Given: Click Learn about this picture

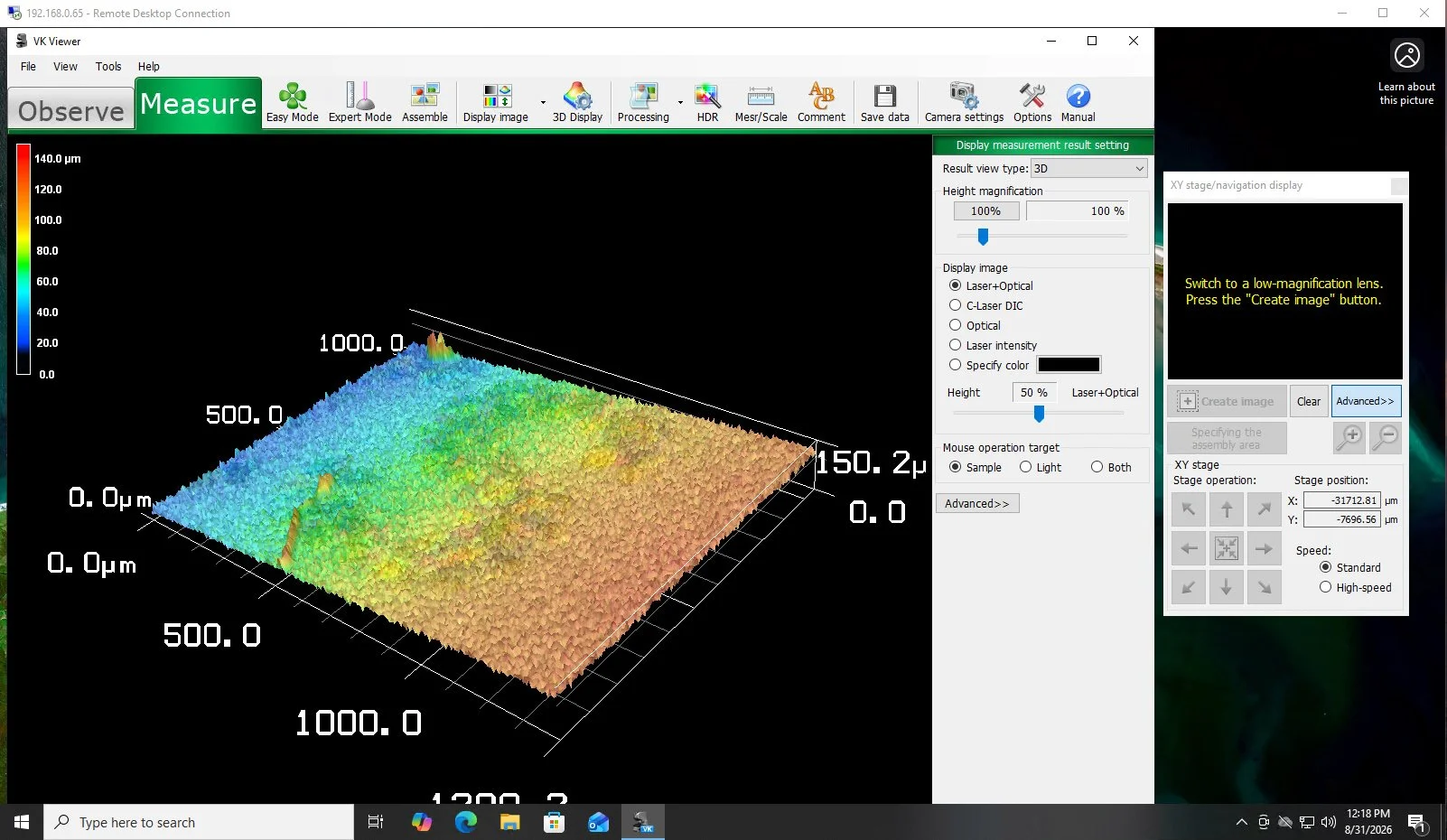Looking at the screenshot, I should (1406, 73).
